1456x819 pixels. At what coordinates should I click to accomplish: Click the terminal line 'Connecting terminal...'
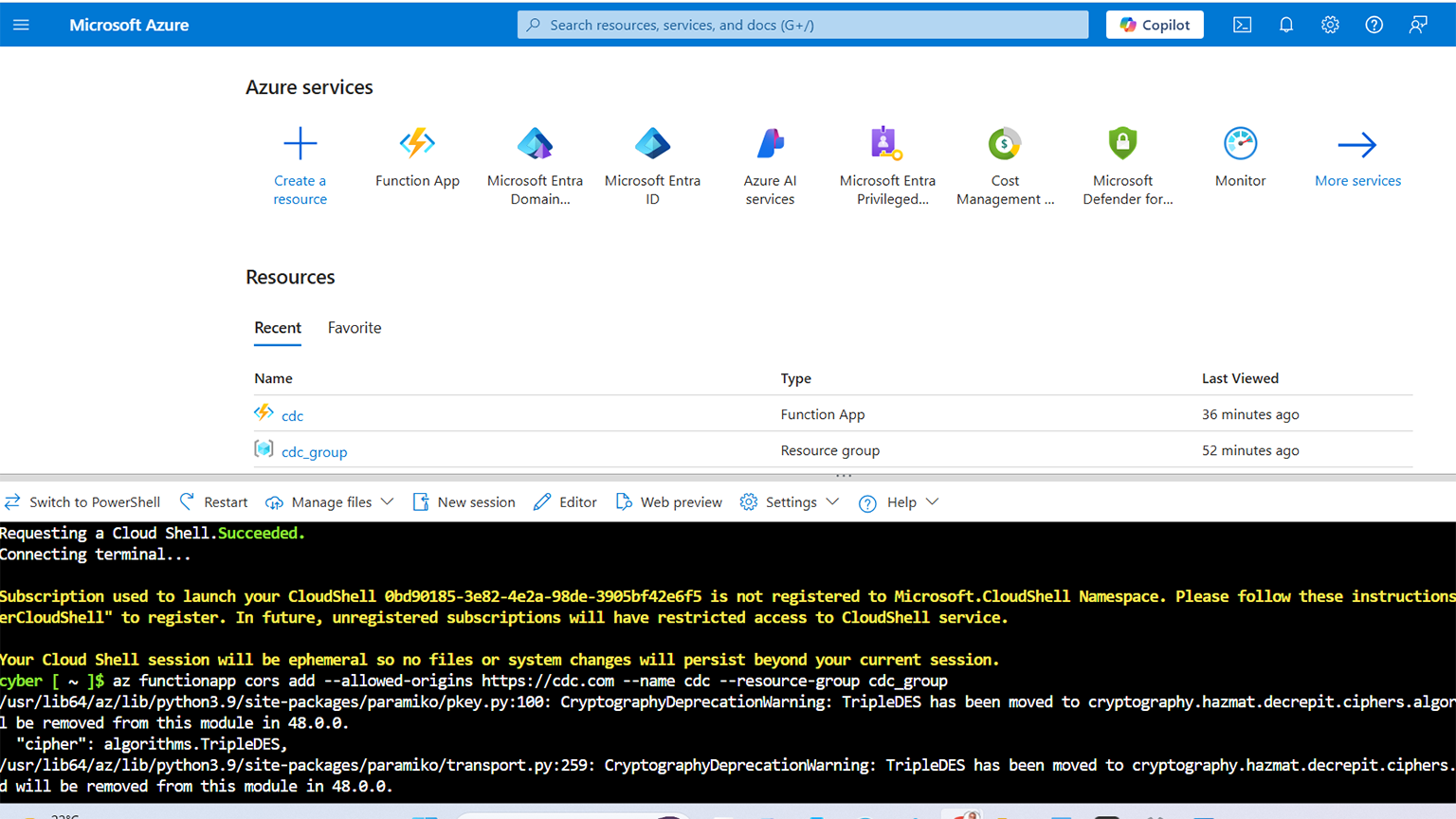95,555
